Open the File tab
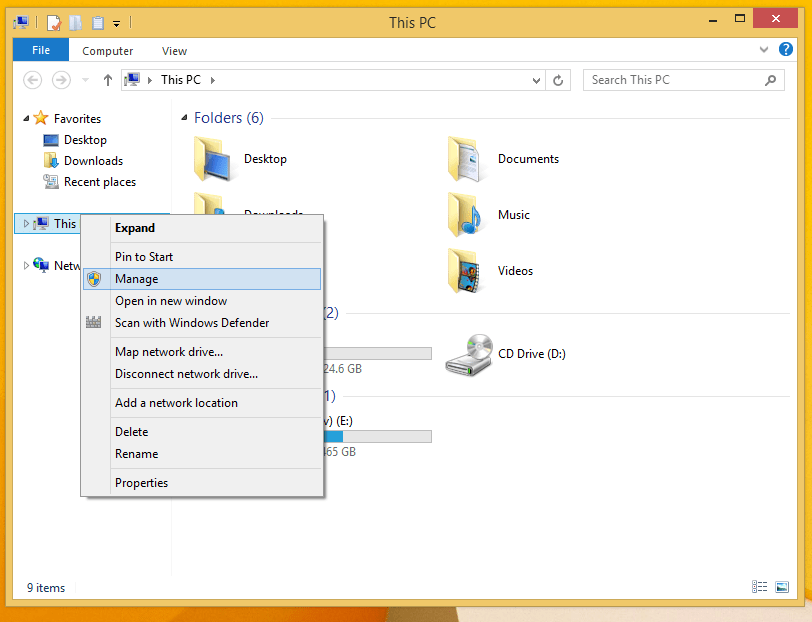This screenshot has height=622, width=812. (x=41, y=50)
